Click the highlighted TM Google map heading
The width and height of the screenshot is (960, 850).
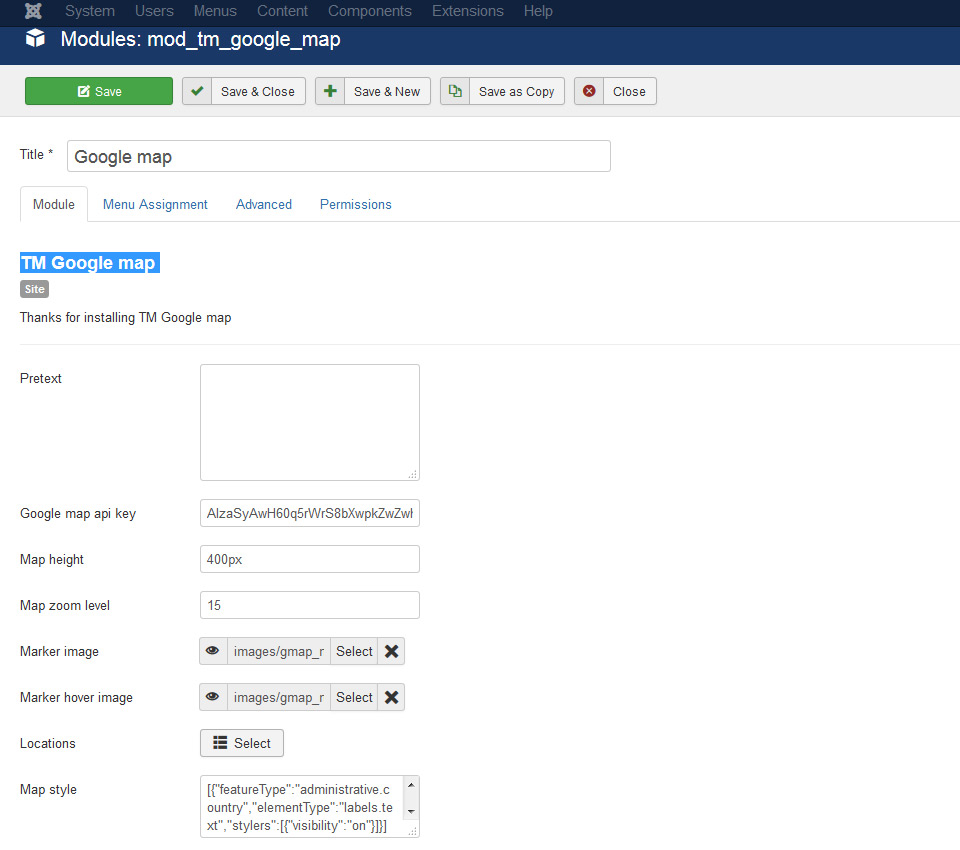coord(90,263)
